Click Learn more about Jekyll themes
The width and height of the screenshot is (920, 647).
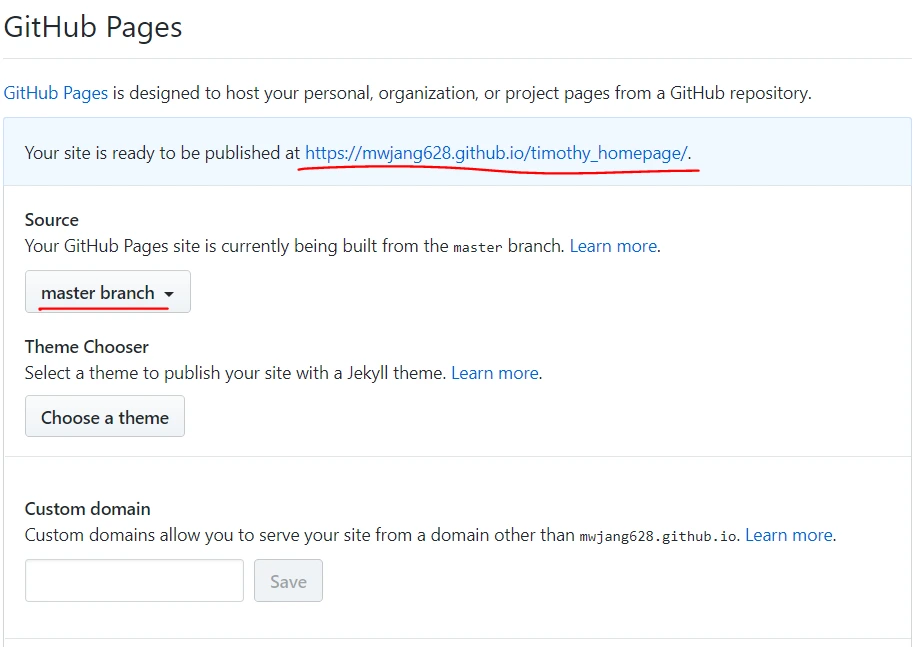(x=495, y=373)
